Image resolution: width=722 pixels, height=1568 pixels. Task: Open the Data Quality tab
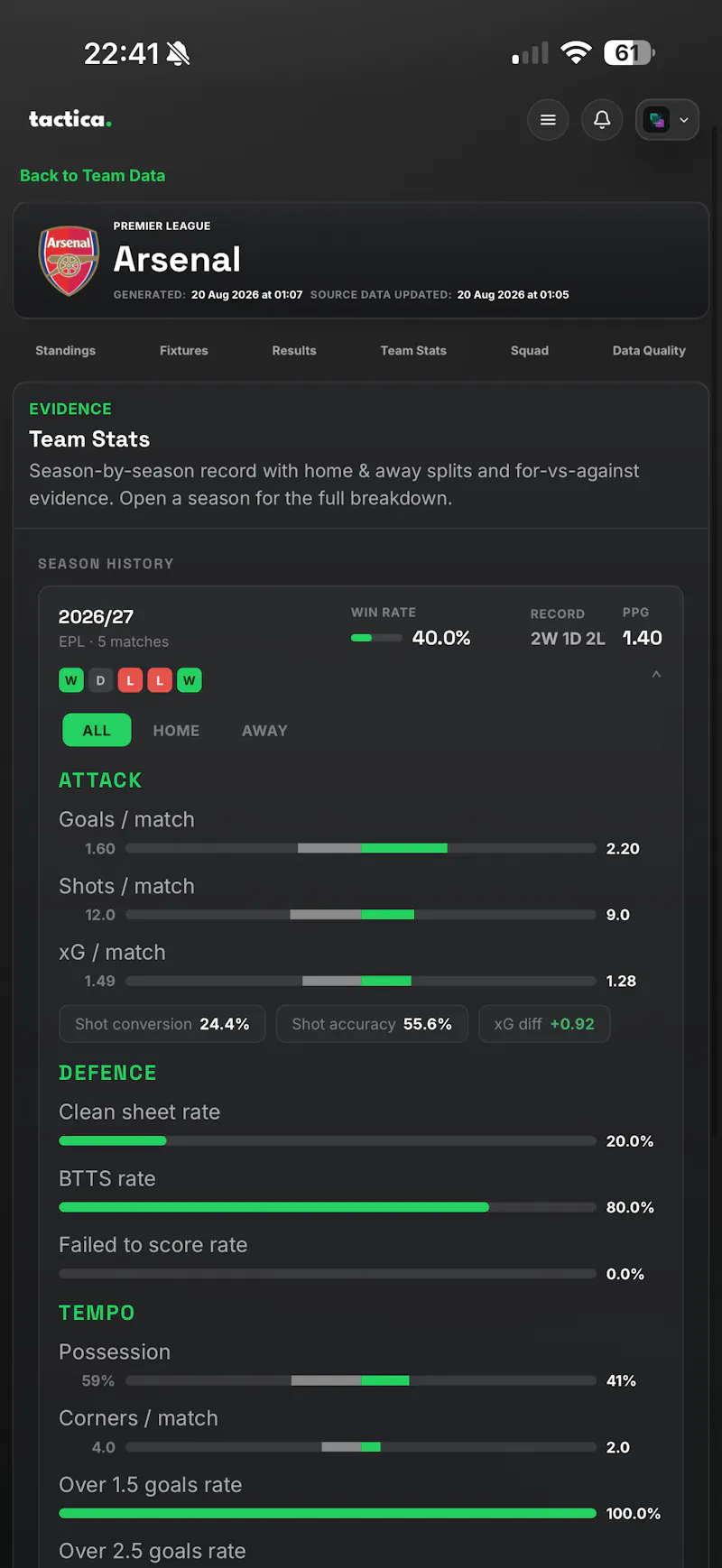click(x=649, y=350)
